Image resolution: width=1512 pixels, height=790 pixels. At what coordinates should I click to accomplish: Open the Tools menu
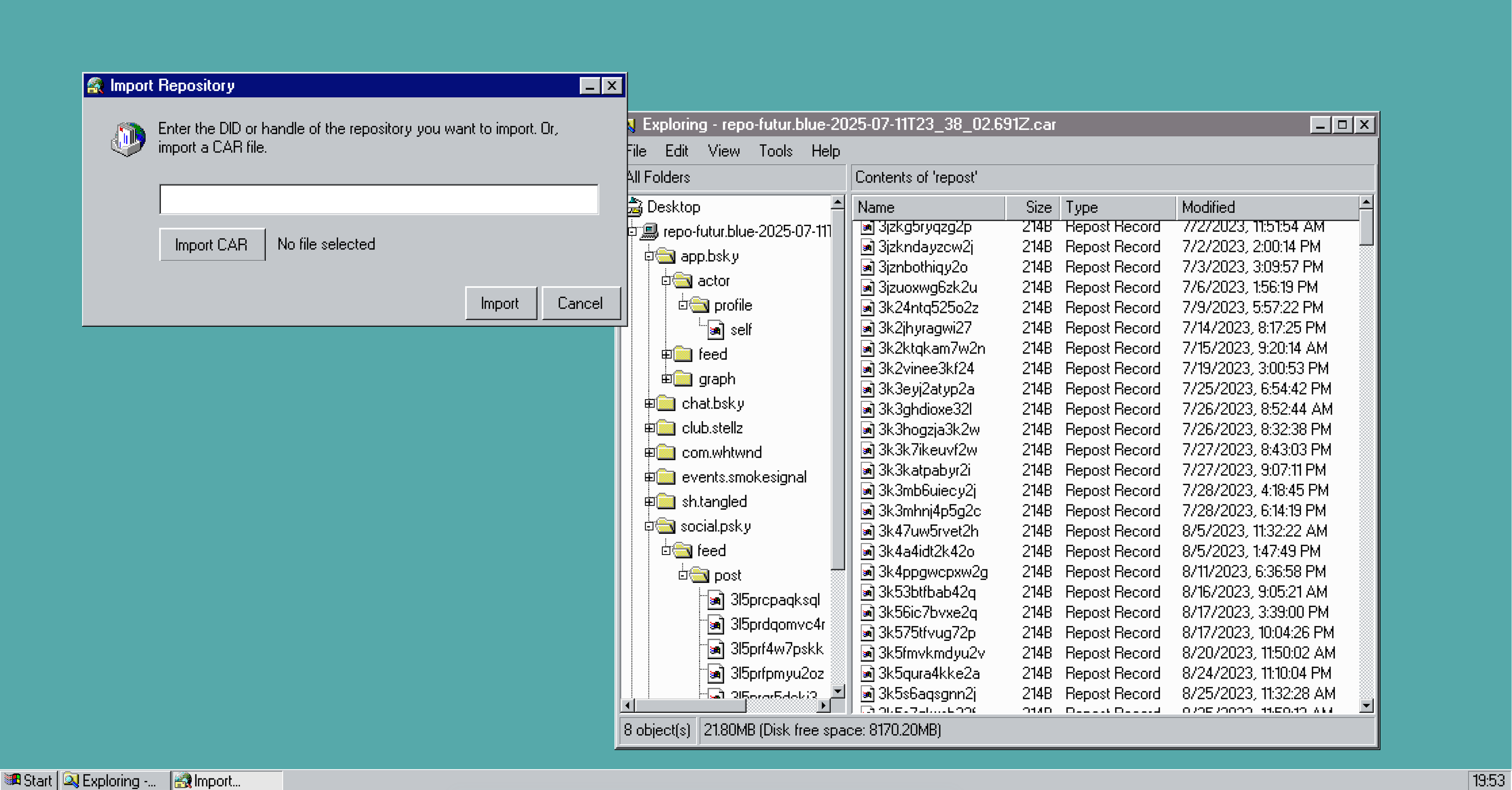pyautogui.click(x=776, y=151)
